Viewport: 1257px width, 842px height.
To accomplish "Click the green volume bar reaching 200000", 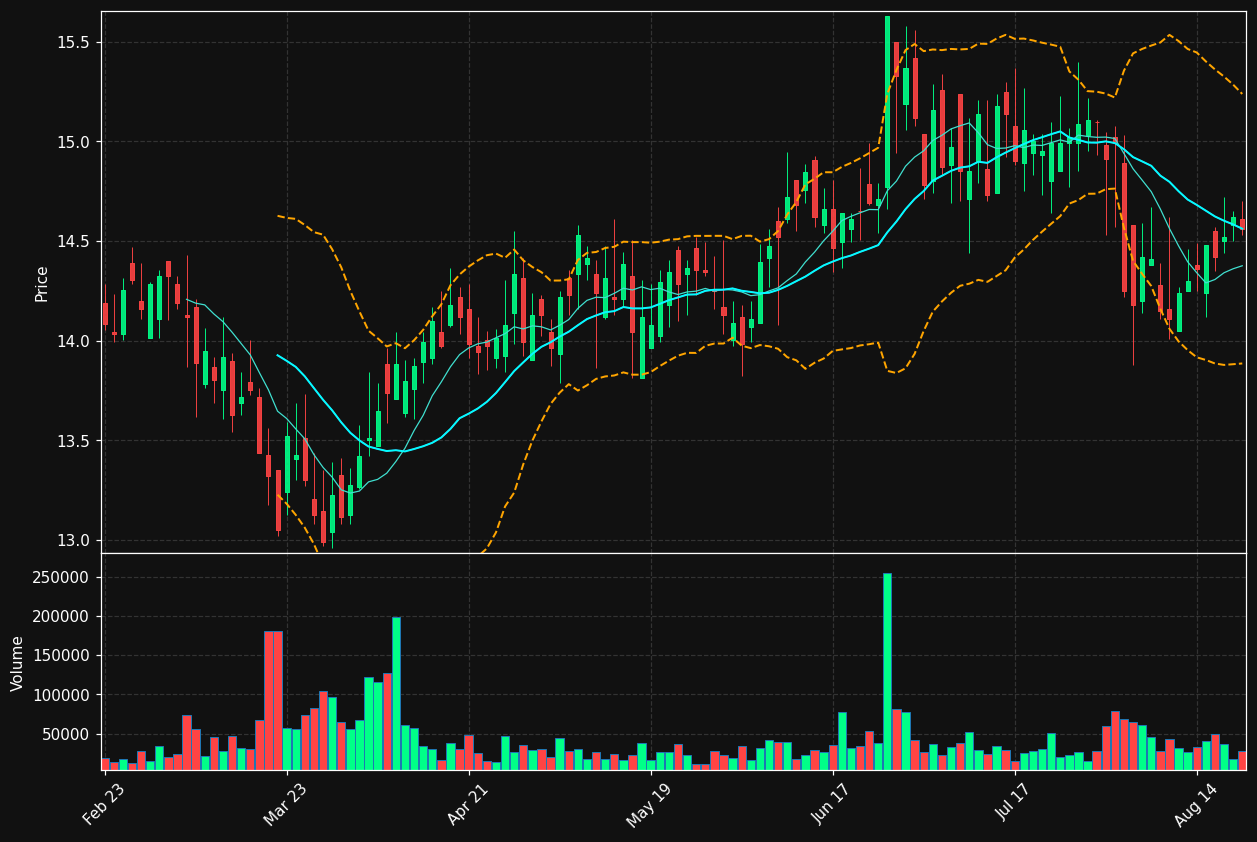I will tap(396, 693).
